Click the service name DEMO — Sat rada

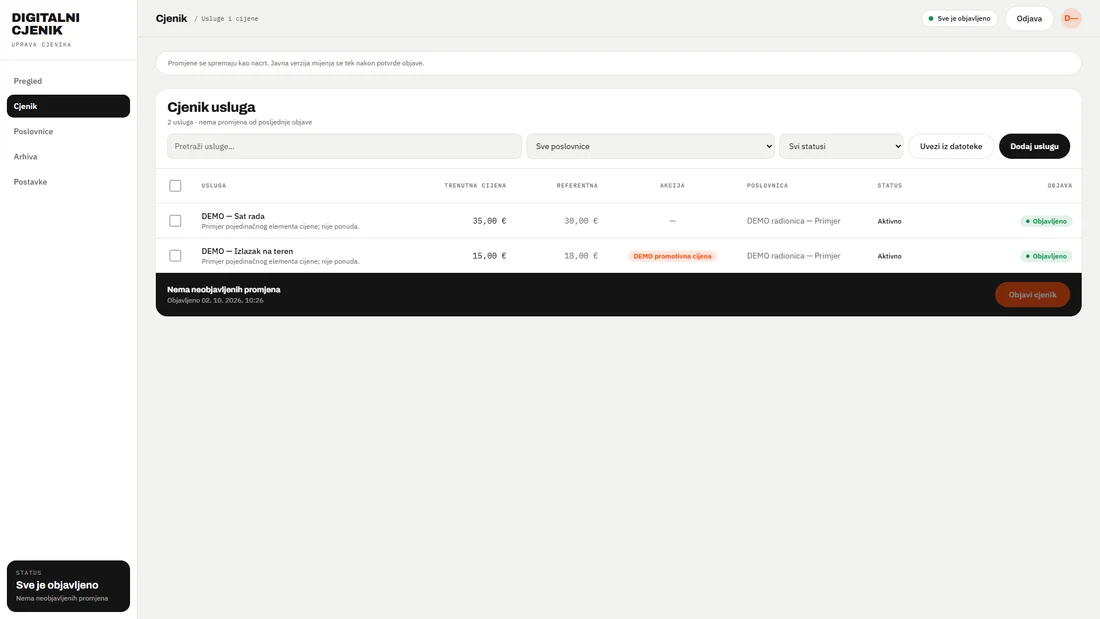pyautogui.click(x=233, y=216)
